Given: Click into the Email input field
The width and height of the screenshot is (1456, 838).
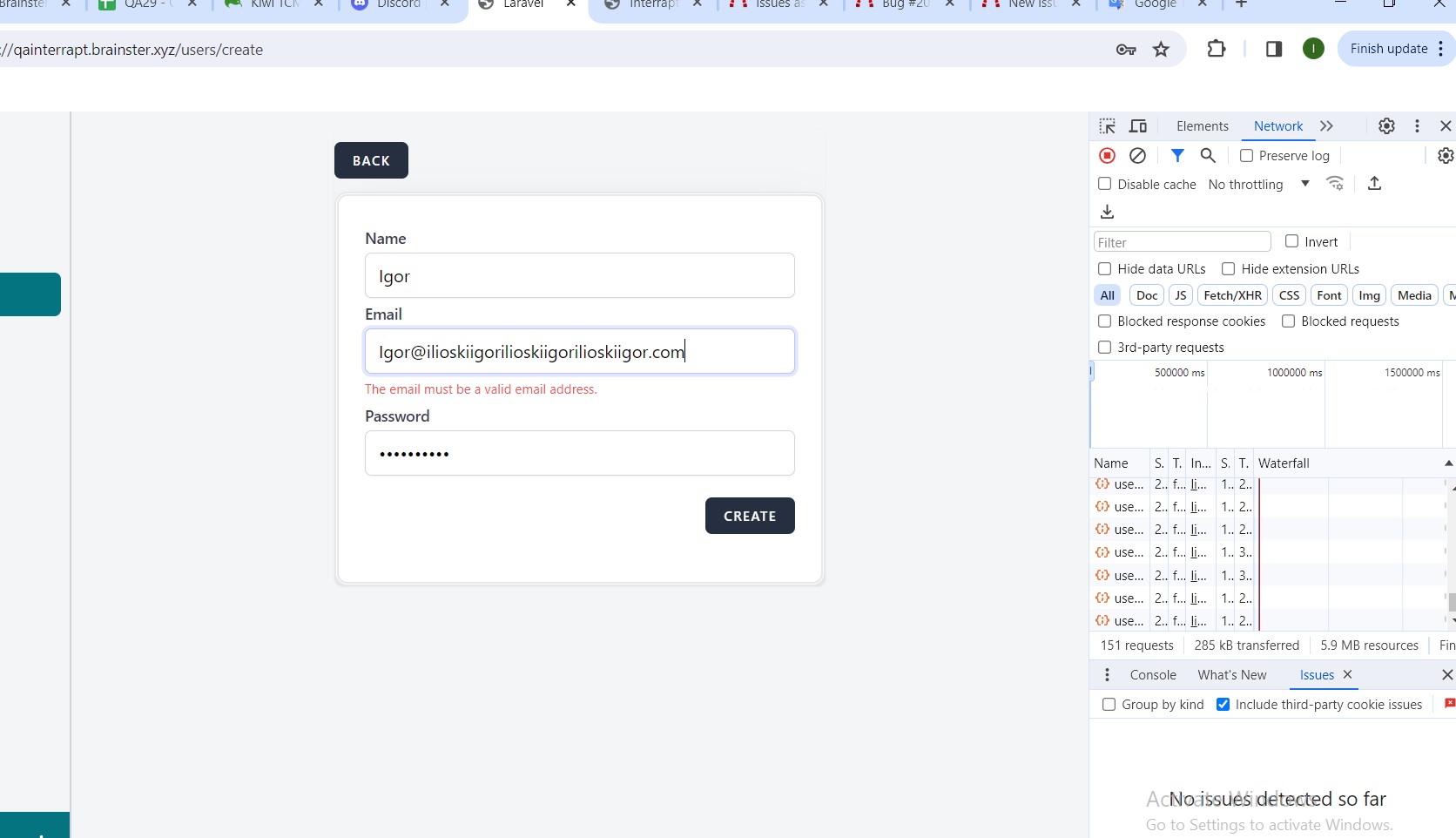Looking at the screenshot, I should [579, 352].
